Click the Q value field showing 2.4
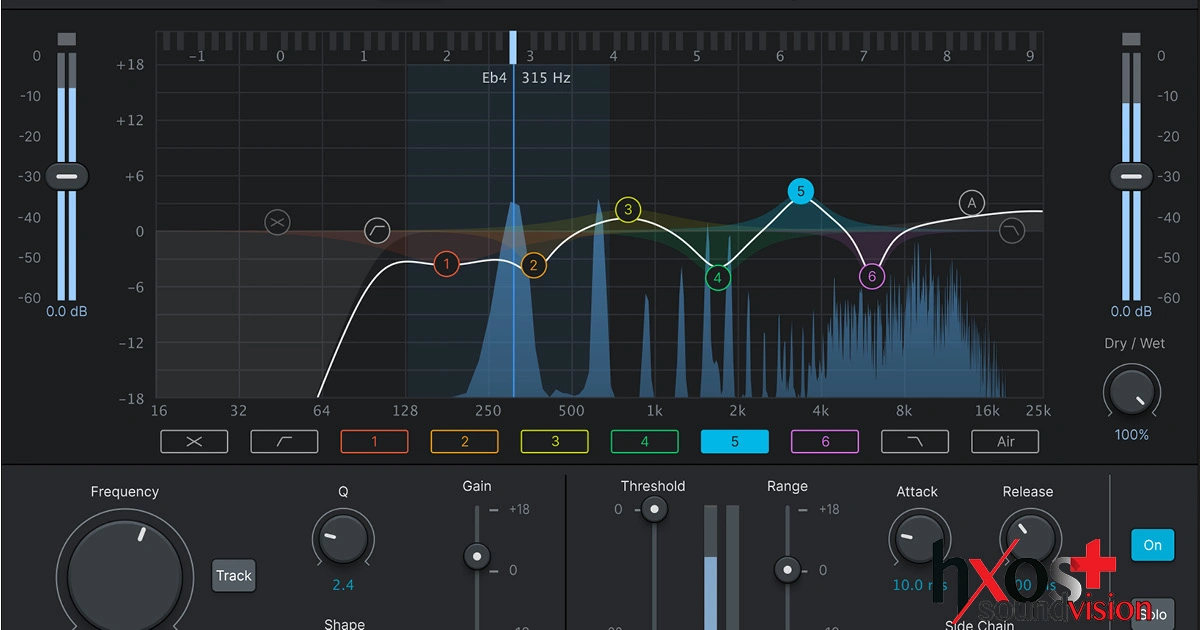1200x630 pixels. tap(343, 585)
